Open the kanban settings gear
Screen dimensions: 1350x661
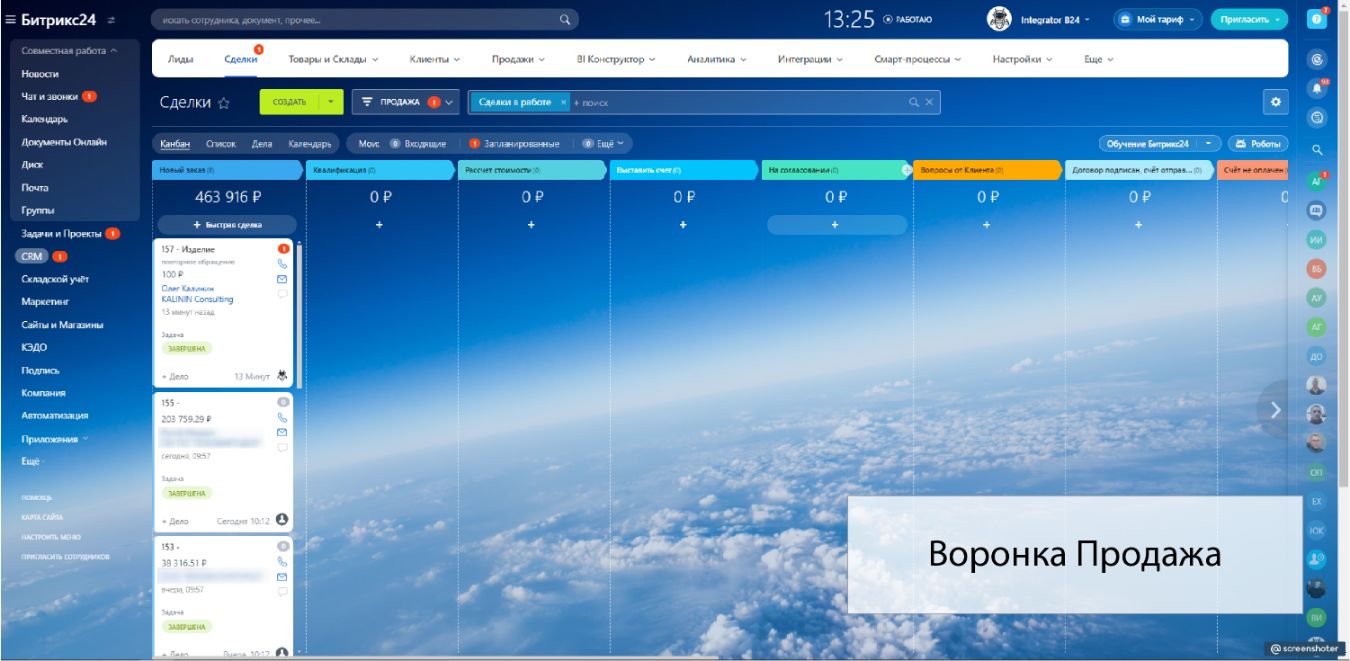[1275, 102]
